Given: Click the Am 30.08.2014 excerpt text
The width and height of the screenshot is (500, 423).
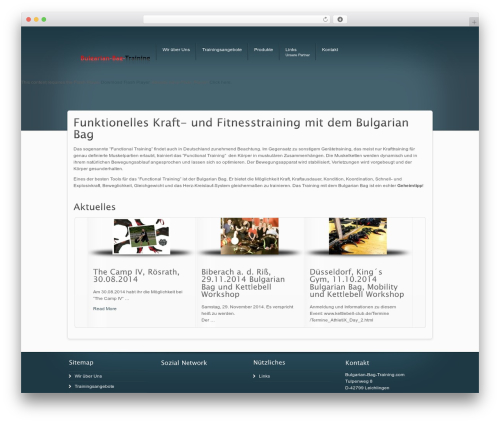Looking at the screenshot, I should pyautogui.click(x=138, y=295).
